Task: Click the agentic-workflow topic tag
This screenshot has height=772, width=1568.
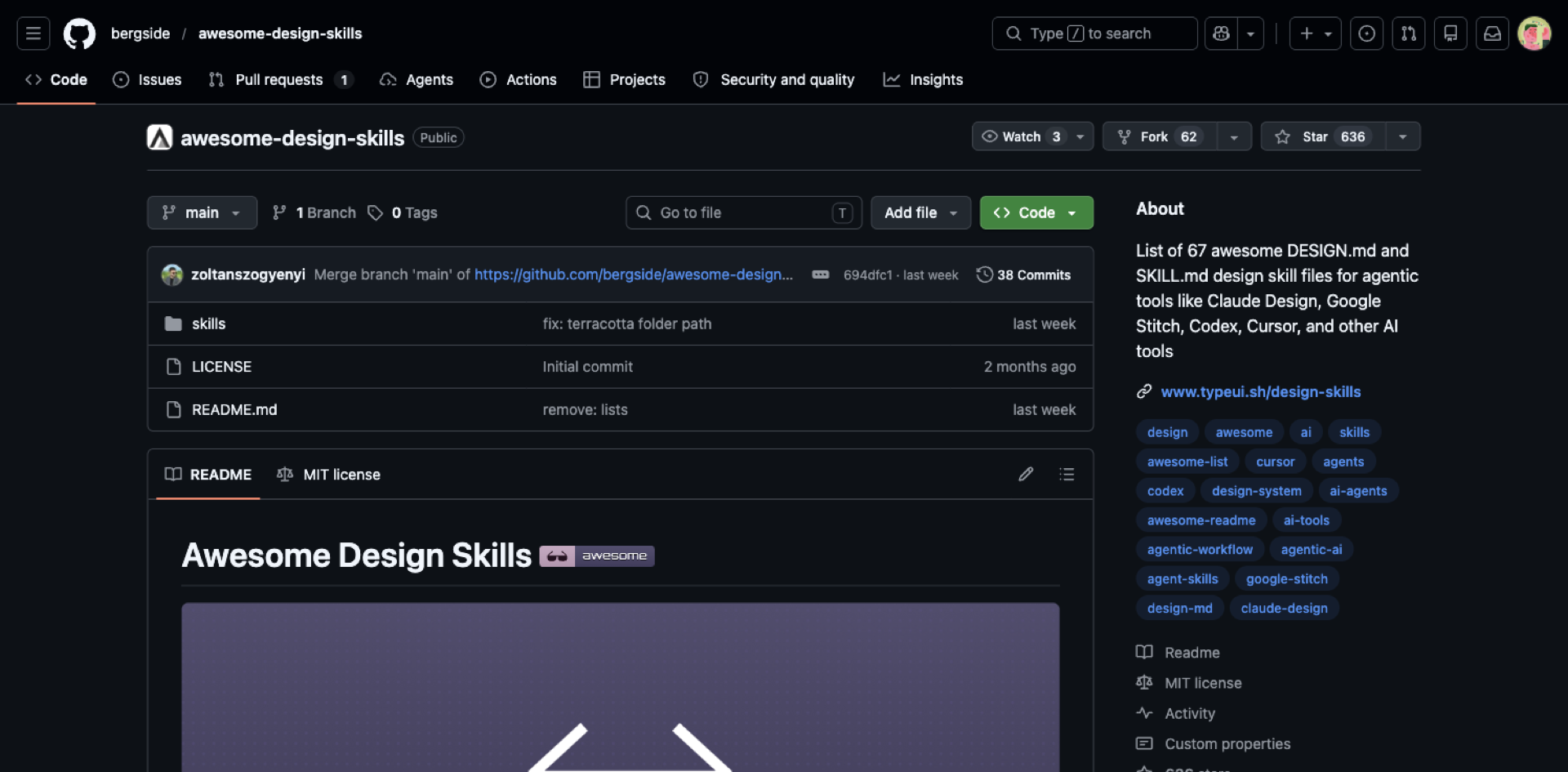Action: click(x=1200, y=549)
